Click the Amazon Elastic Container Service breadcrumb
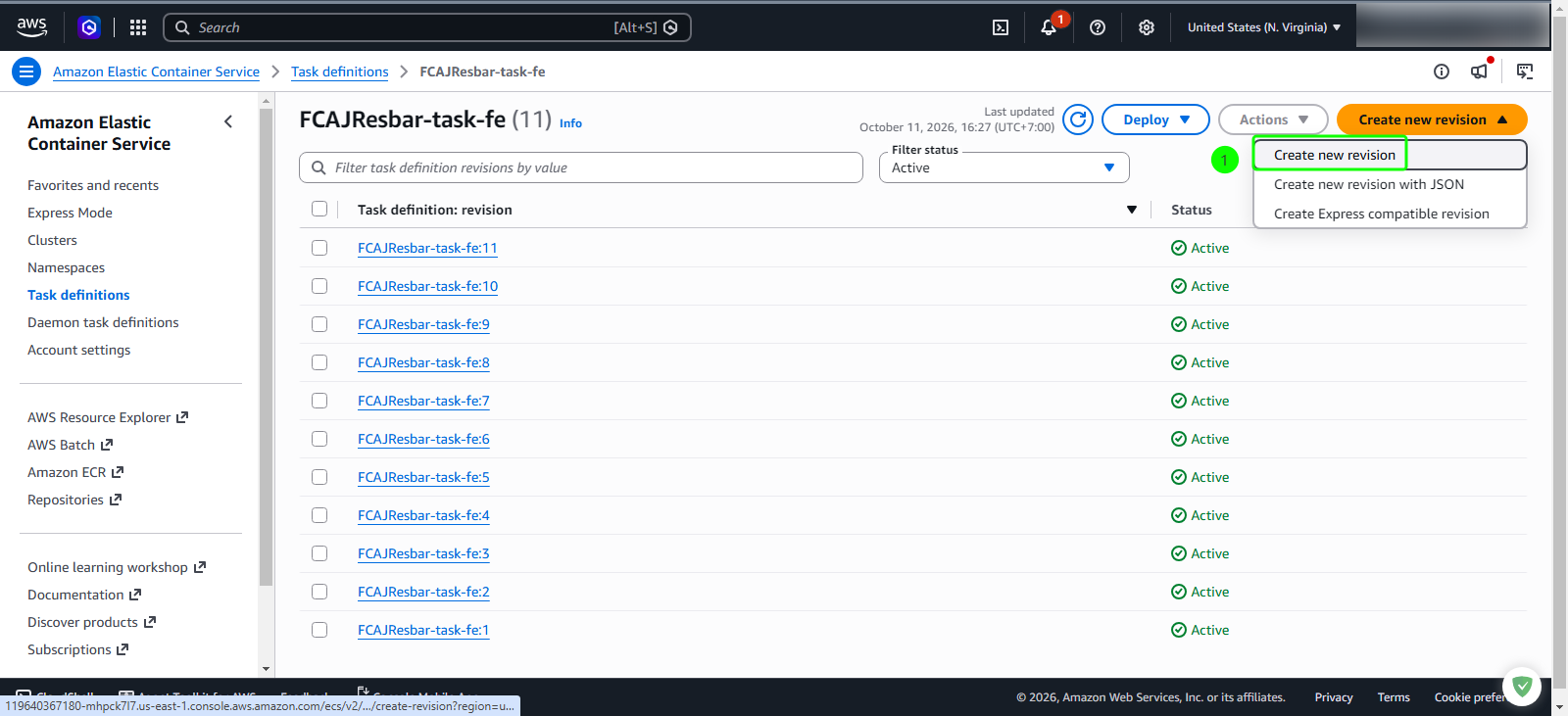 click(x=156, y=72)
